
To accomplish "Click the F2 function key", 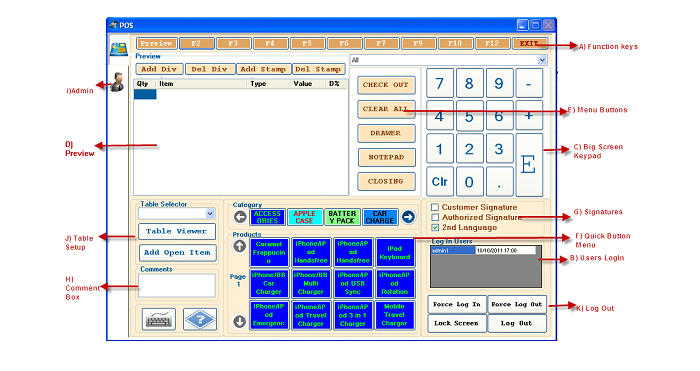I will [x=196, y=43].
